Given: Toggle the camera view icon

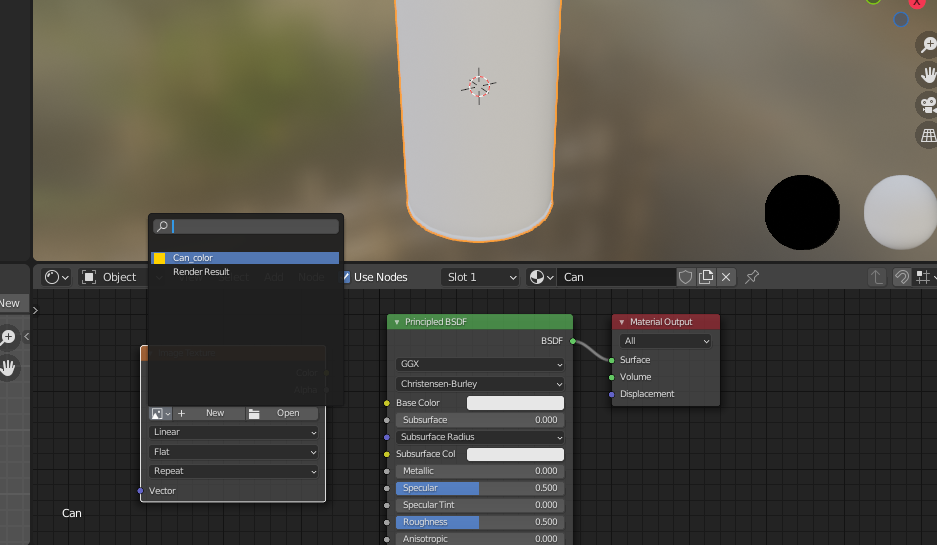Looking at the screenshot, I should click(x=928, y=105).
